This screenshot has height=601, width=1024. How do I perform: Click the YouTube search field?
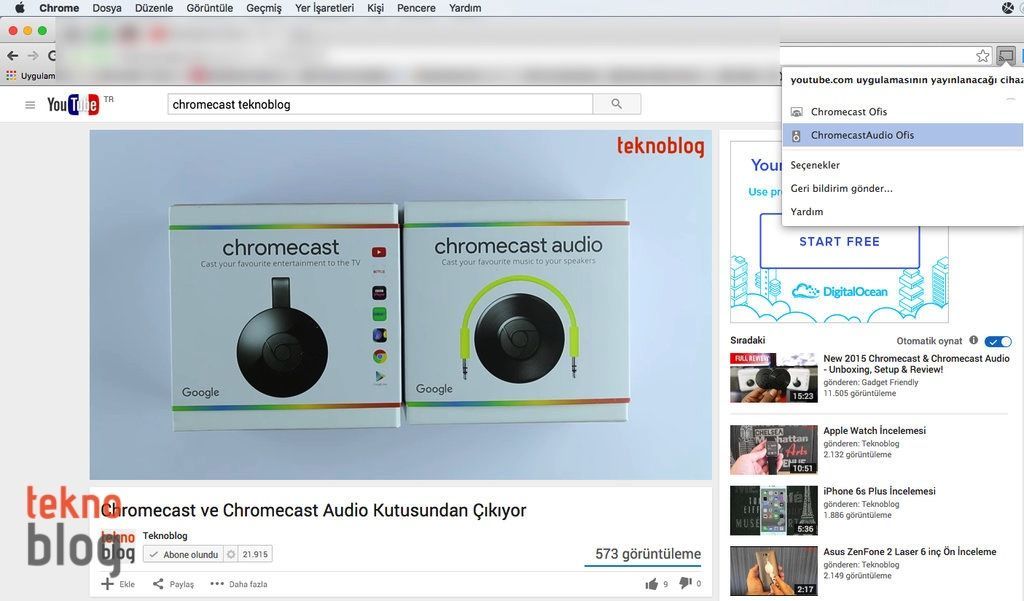380,105
